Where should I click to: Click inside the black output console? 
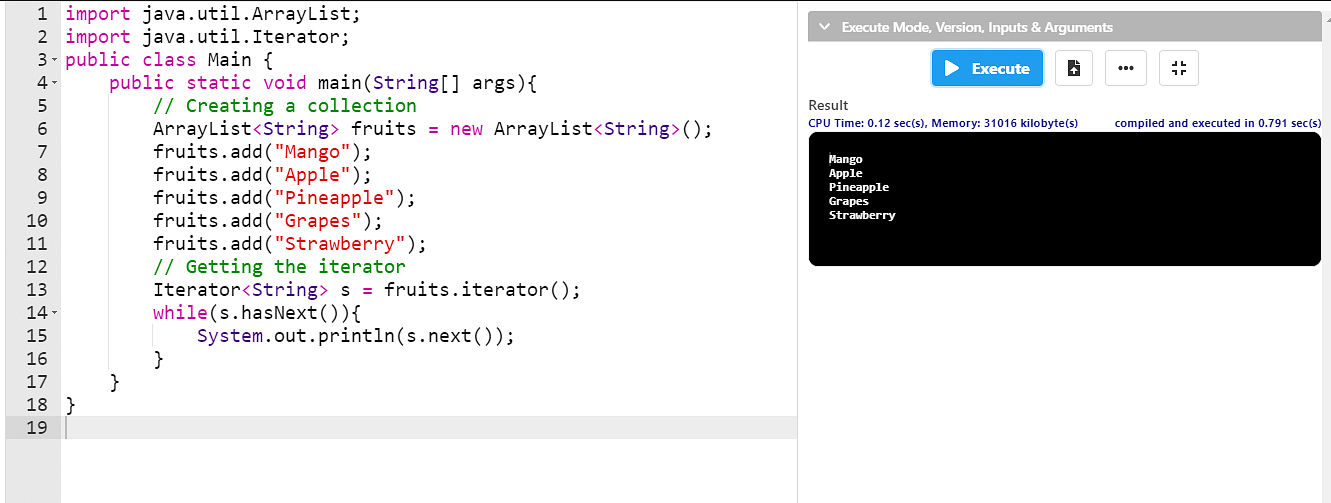[1063, 240]
